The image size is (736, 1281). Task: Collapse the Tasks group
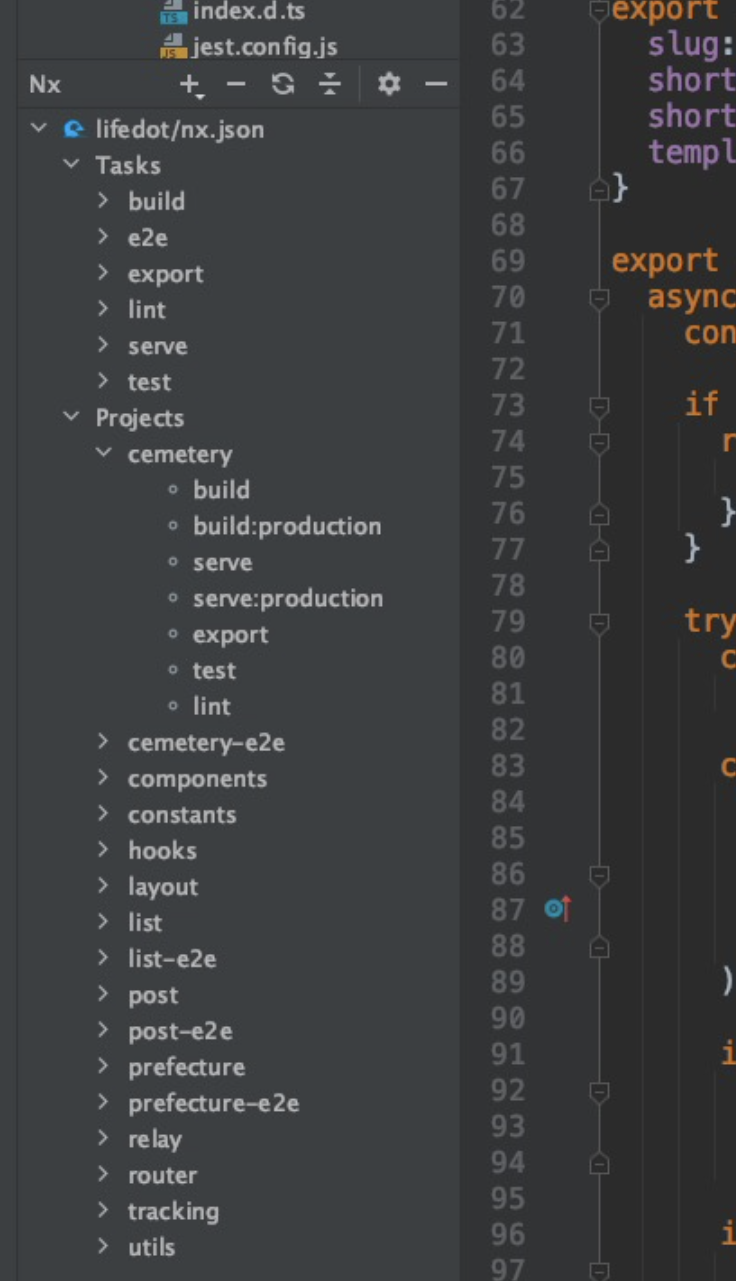71,165
